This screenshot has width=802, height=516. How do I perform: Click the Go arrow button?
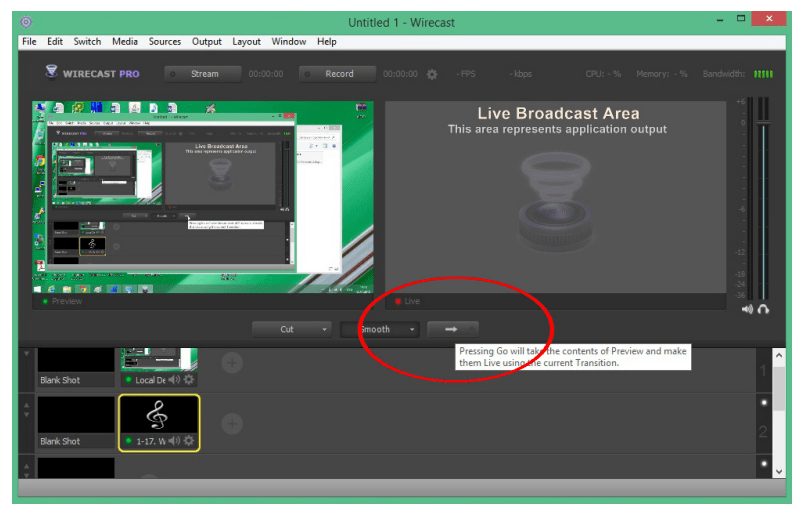[452, 329]
